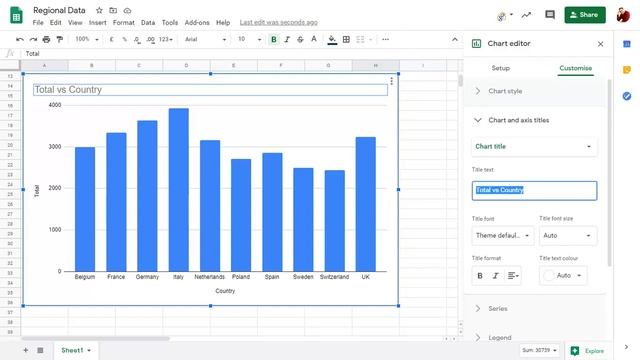Open the Title font Theme default dropdown
This screenshot has height=360, width=640.
pyautogui.click(x=502, y=236)
